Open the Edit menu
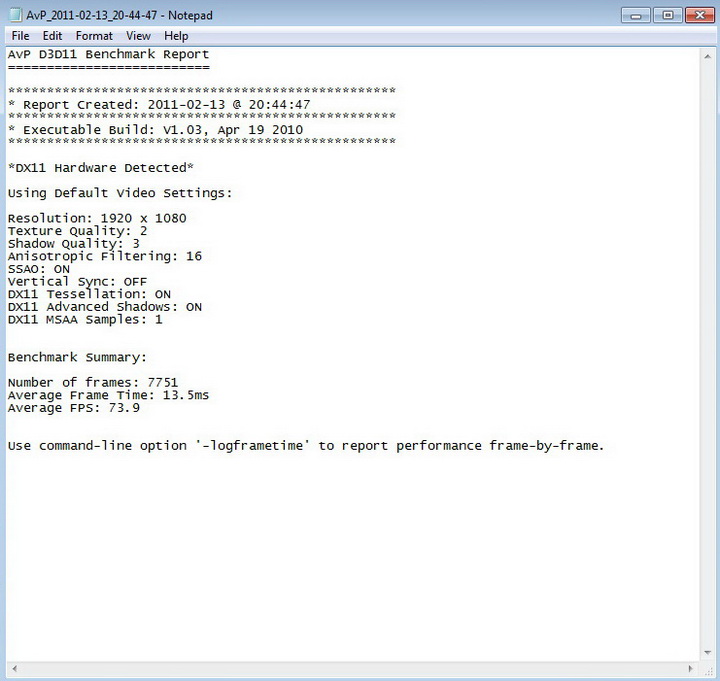Image resolution: width=720 pixels, height=681 pixels. (52, 36)
